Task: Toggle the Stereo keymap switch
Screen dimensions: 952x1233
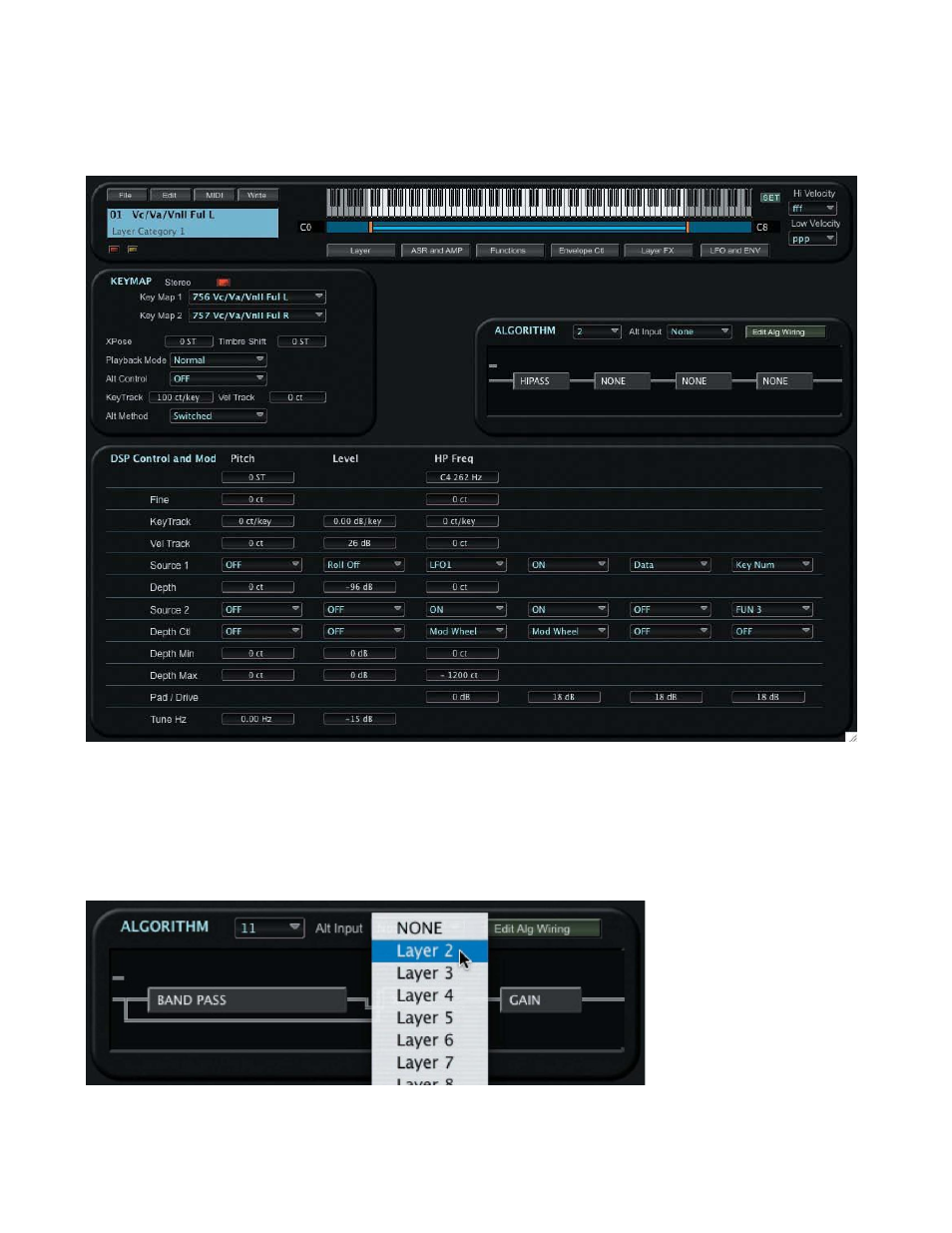Action: point(224,283)
